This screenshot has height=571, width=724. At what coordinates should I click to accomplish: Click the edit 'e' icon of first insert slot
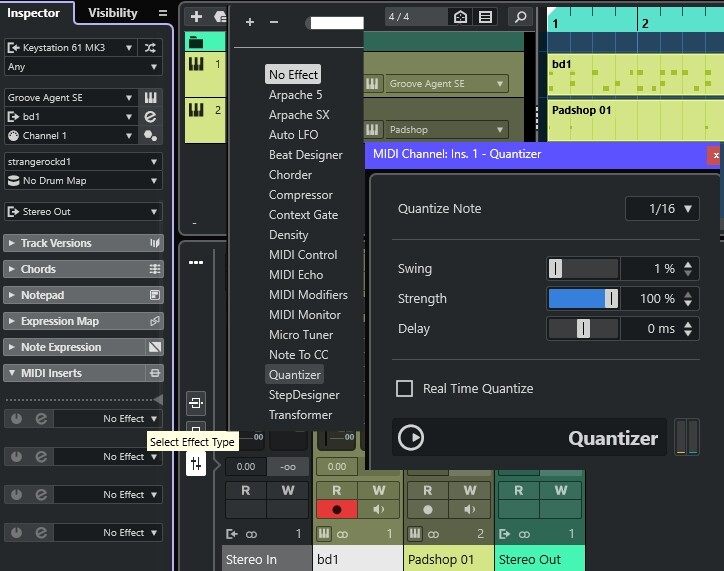[41, 419]
